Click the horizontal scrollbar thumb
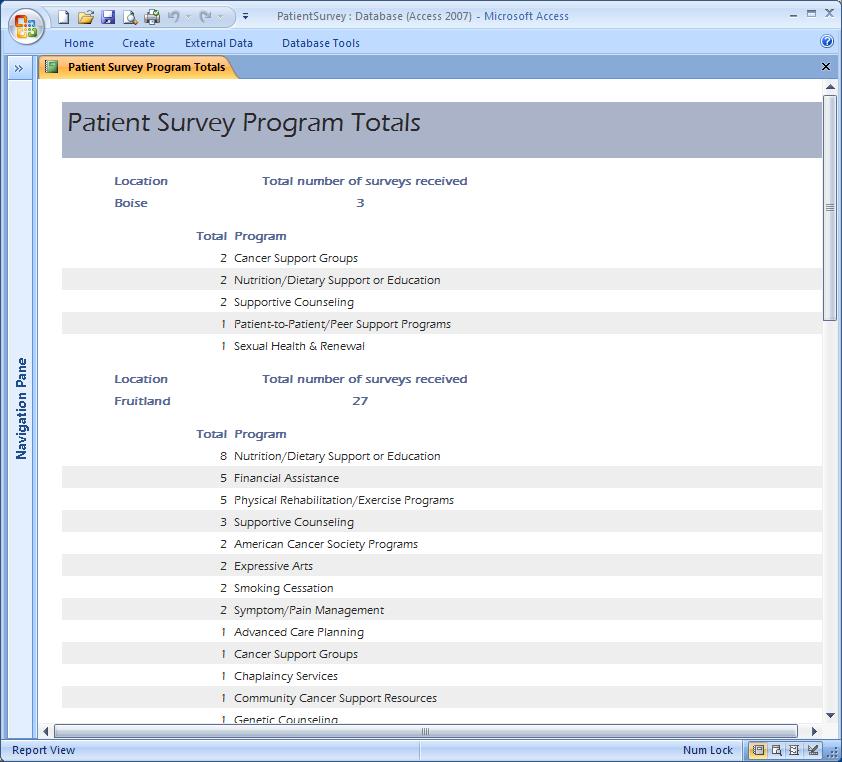842x762 pixels. tap(425, 731)
